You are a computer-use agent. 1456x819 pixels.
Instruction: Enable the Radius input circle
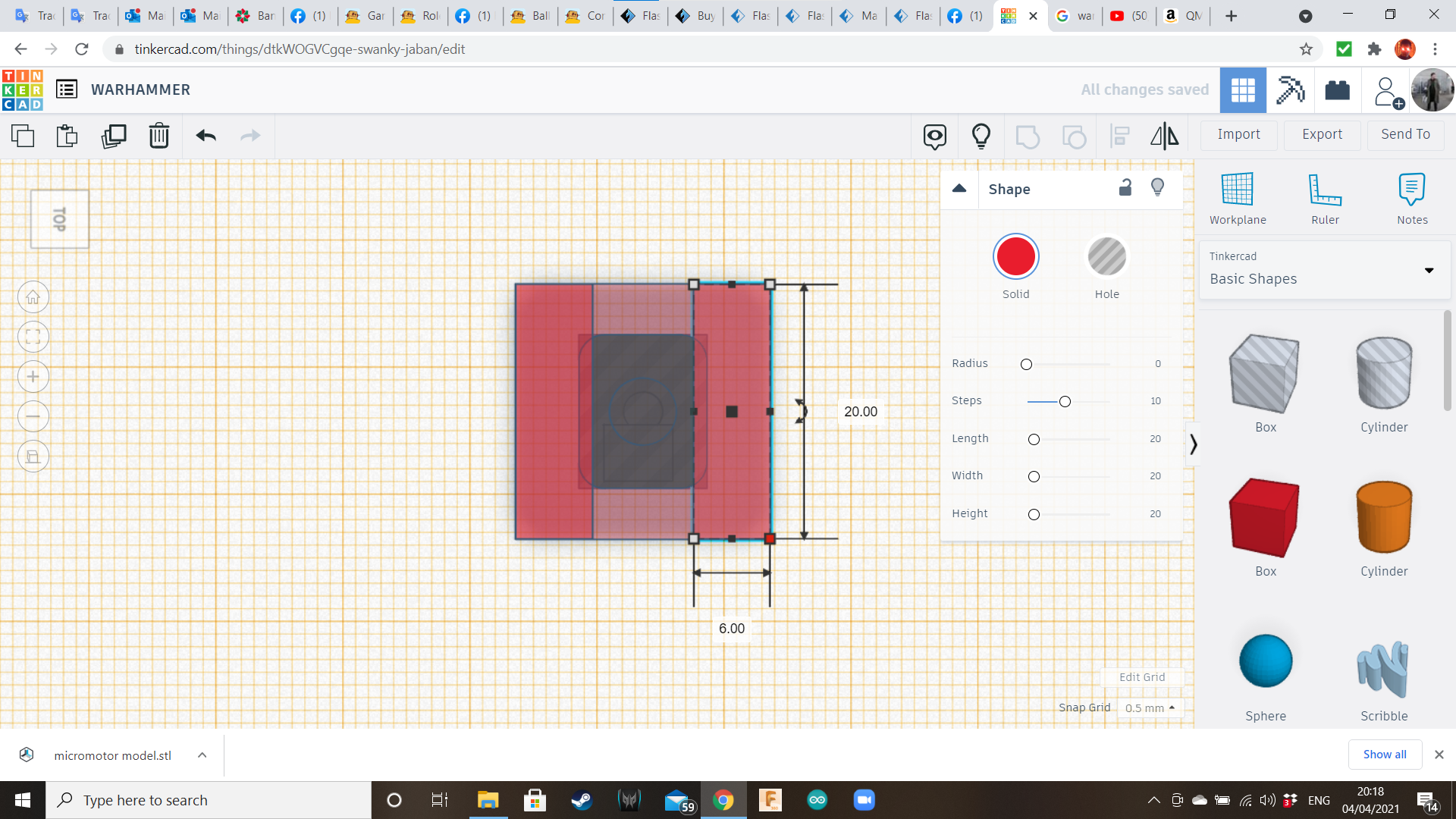click(x=1025, y=364)
